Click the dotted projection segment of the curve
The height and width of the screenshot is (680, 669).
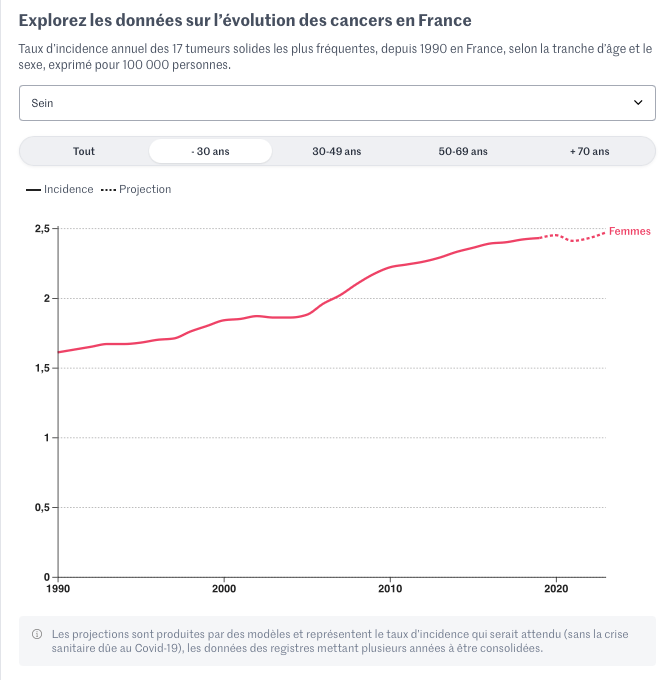click(575, 240)
